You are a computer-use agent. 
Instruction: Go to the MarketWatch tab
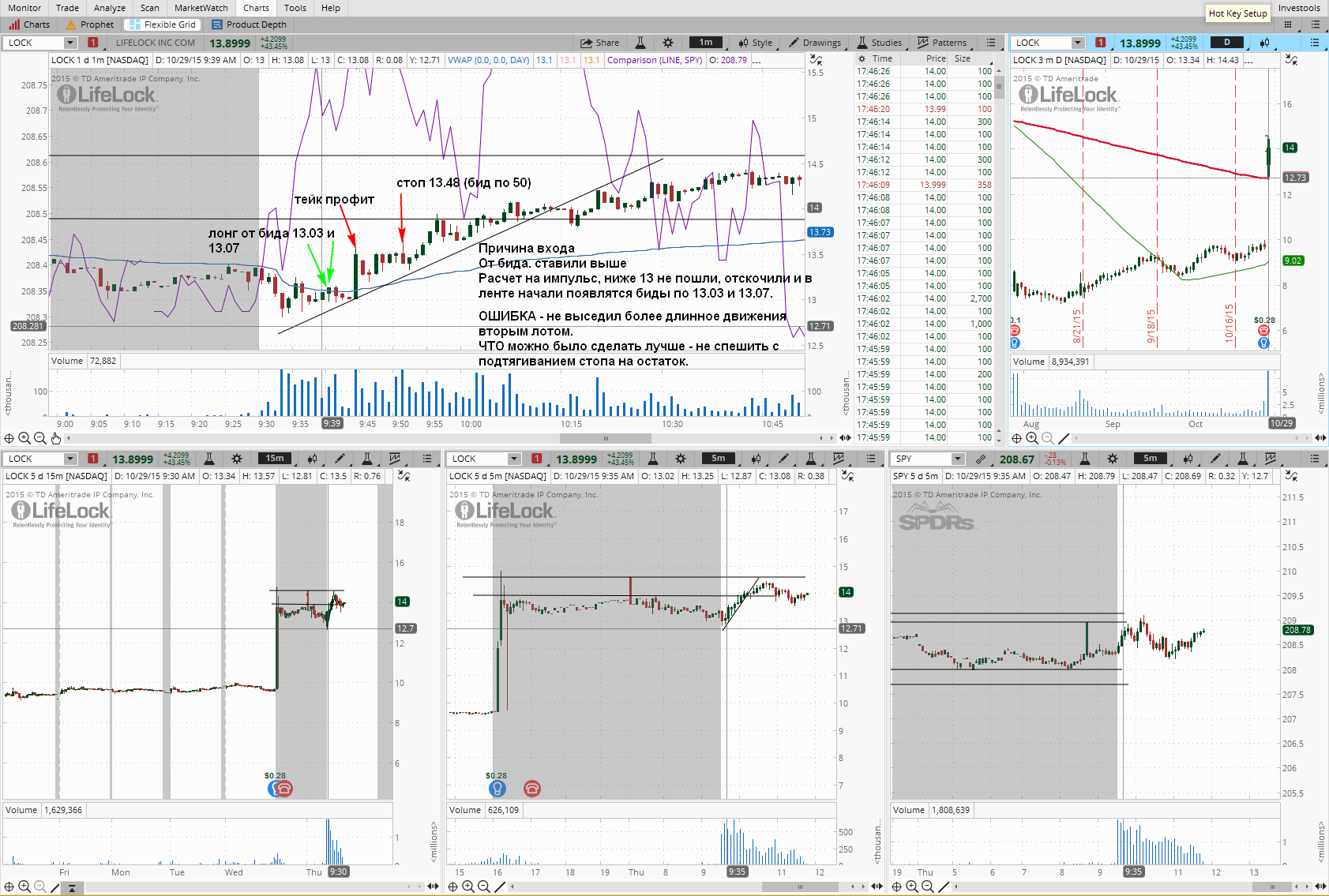coord(201,8)
